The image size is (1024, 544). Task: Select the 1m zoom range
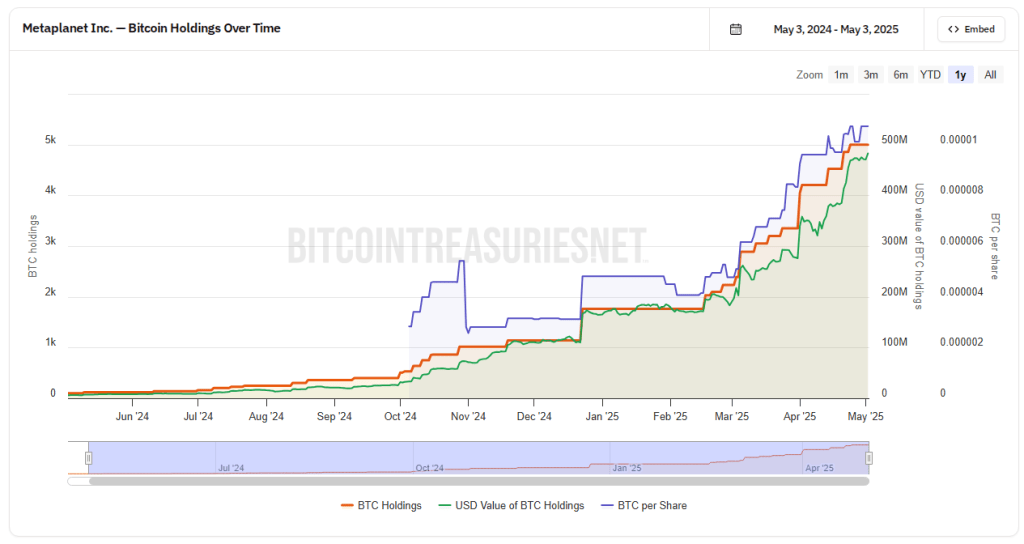[841, 75]
